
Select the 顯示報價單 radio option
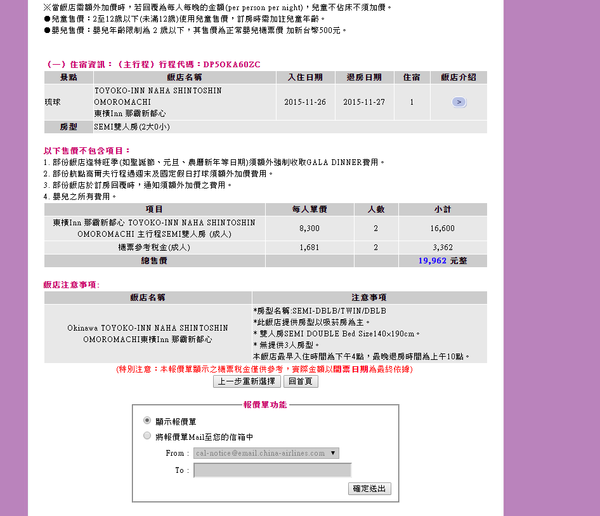tap(149, 420)
